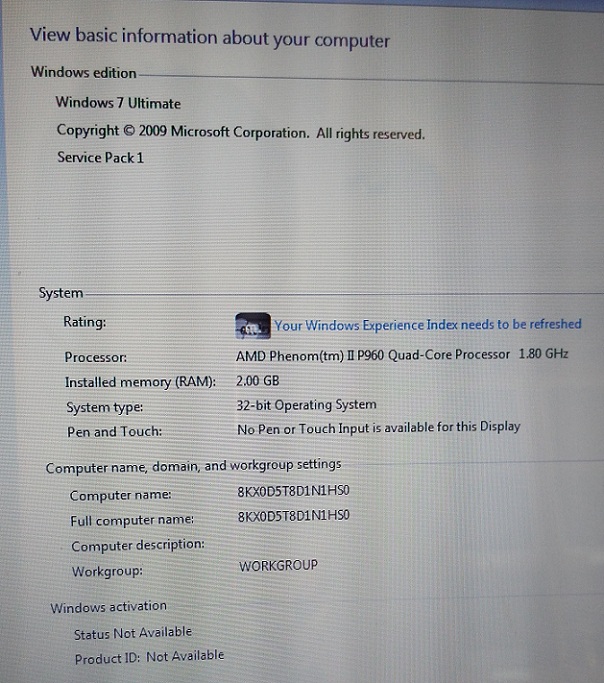Click the "WORKGROUP" value
604x683 pixels.
tap(278, 565)
